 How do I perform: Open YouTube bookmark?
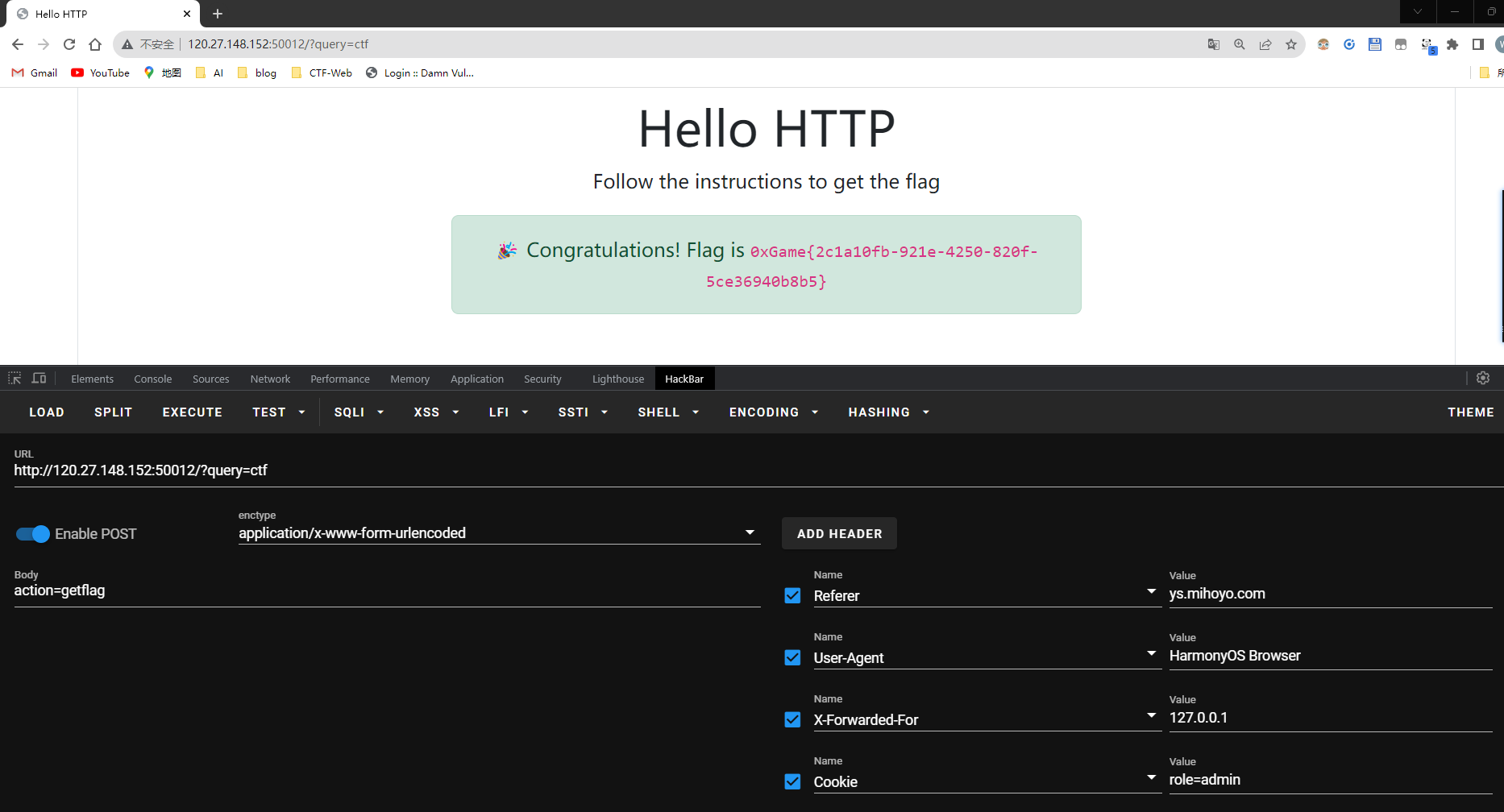(100, 72)
